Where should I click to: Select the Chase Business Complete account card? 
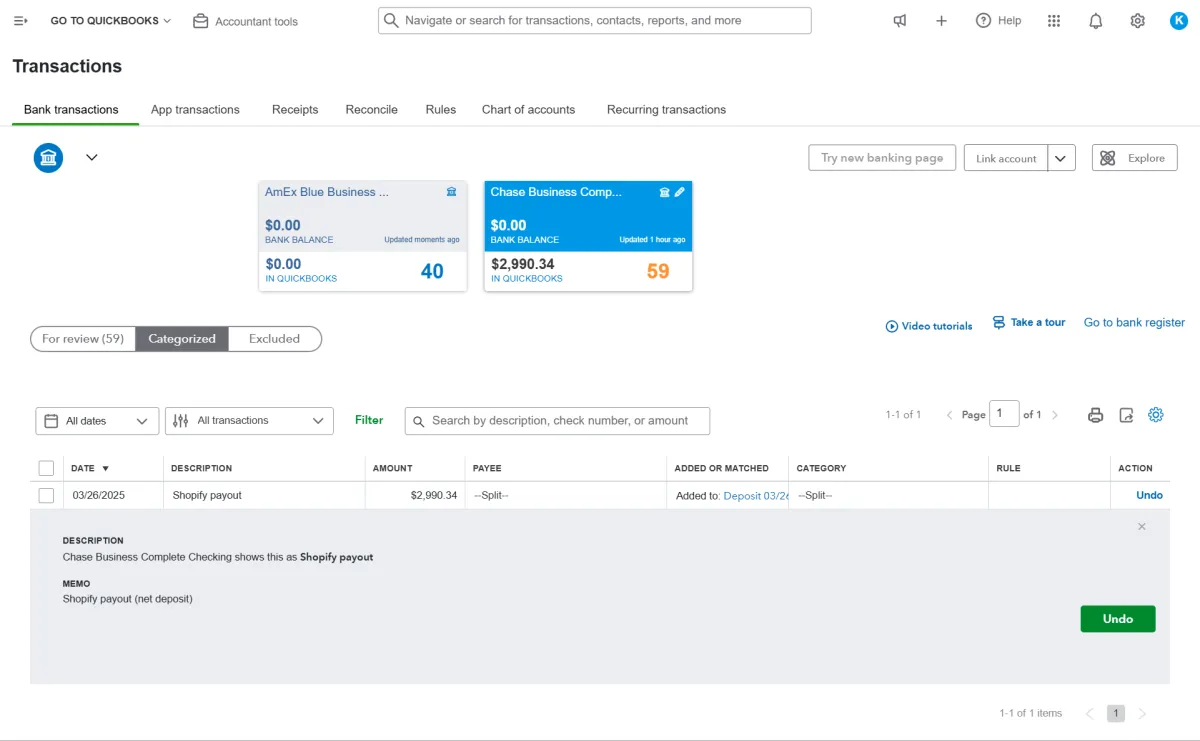[x=588, y=236]
